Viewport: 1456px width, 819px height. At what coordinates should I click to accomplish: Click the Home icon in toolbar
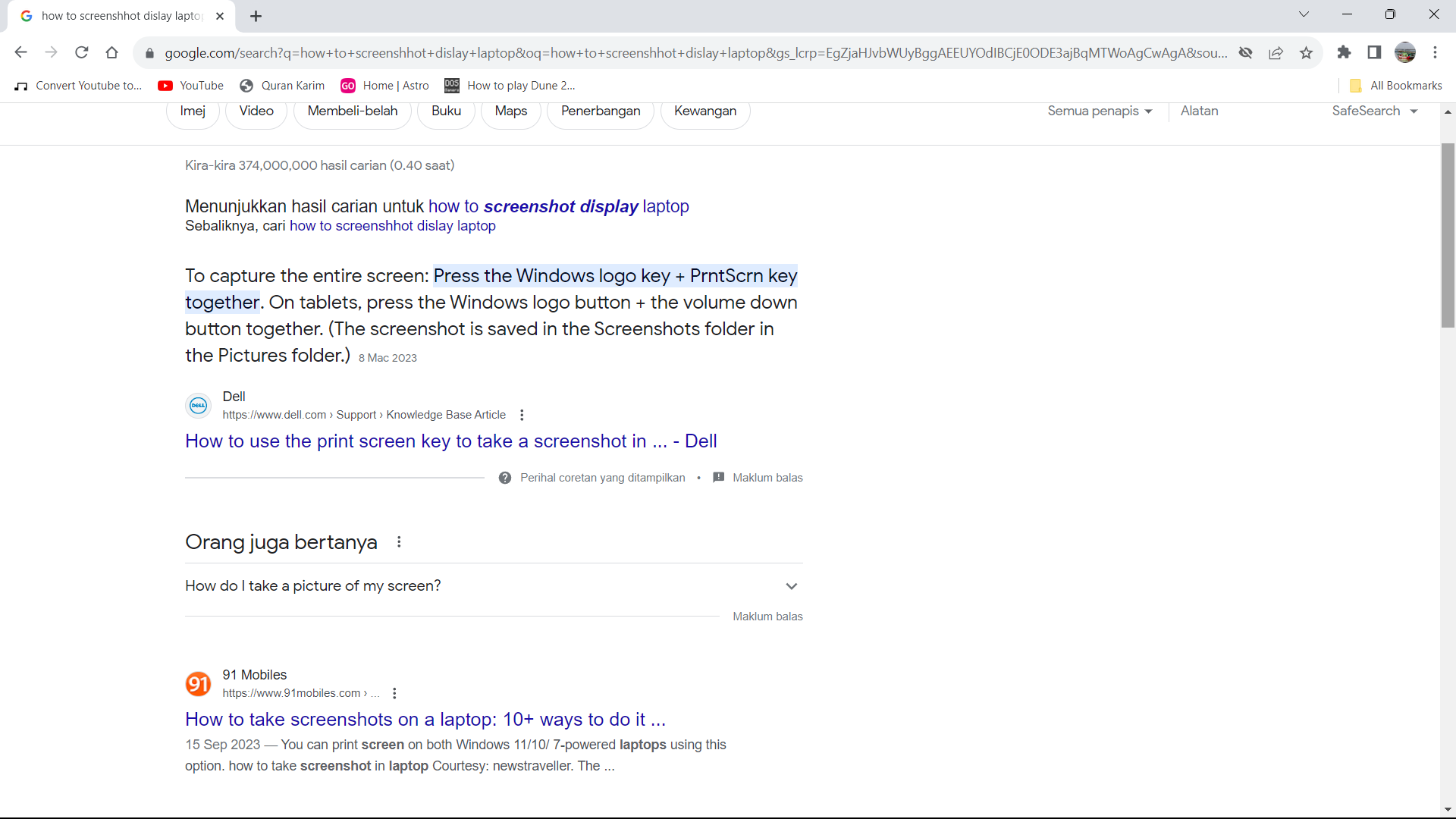(x=112, y=52)
